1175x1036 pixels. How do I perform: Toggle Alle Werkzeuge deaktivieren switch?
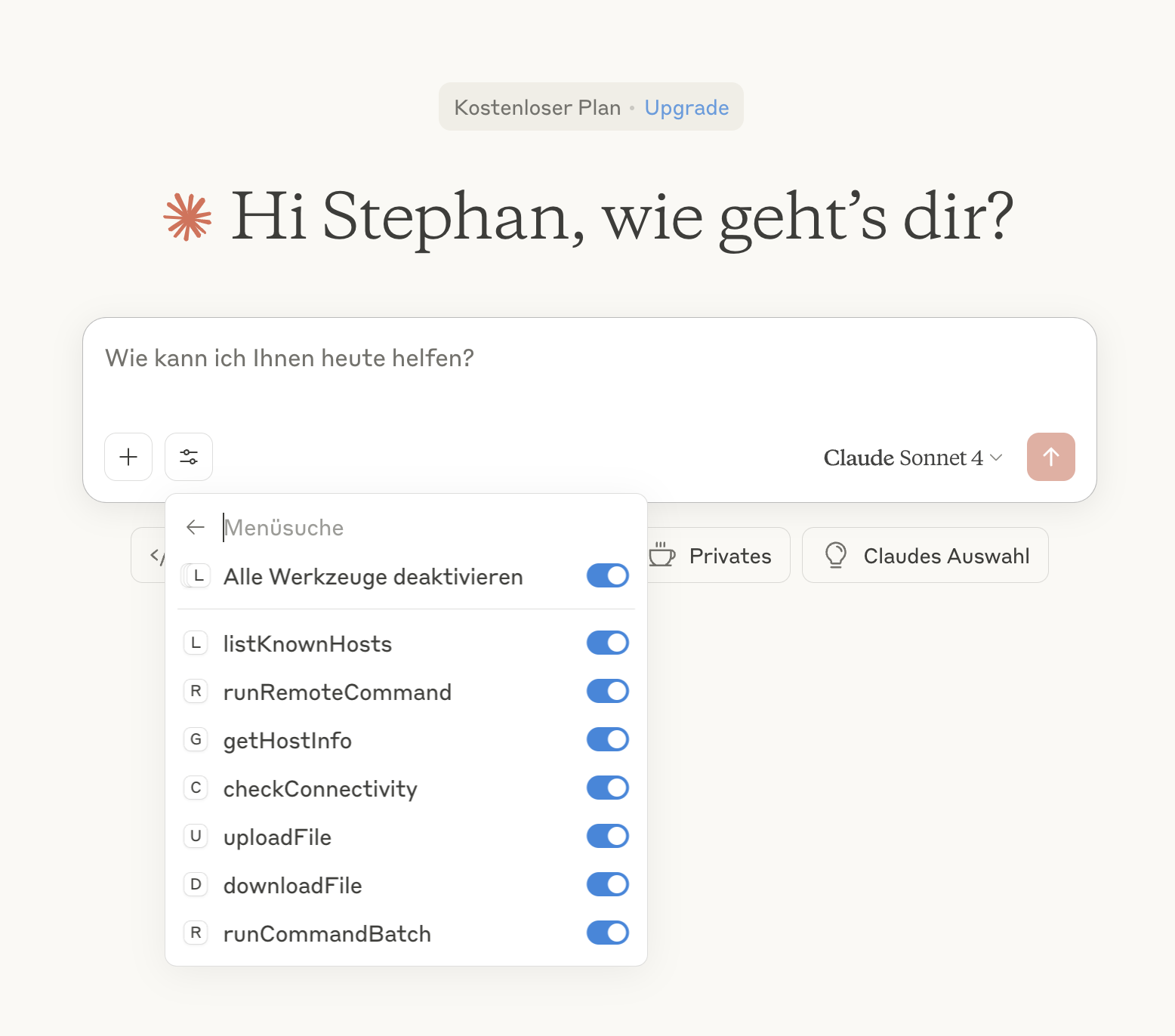pyautogui.click(x=607, y=576)
